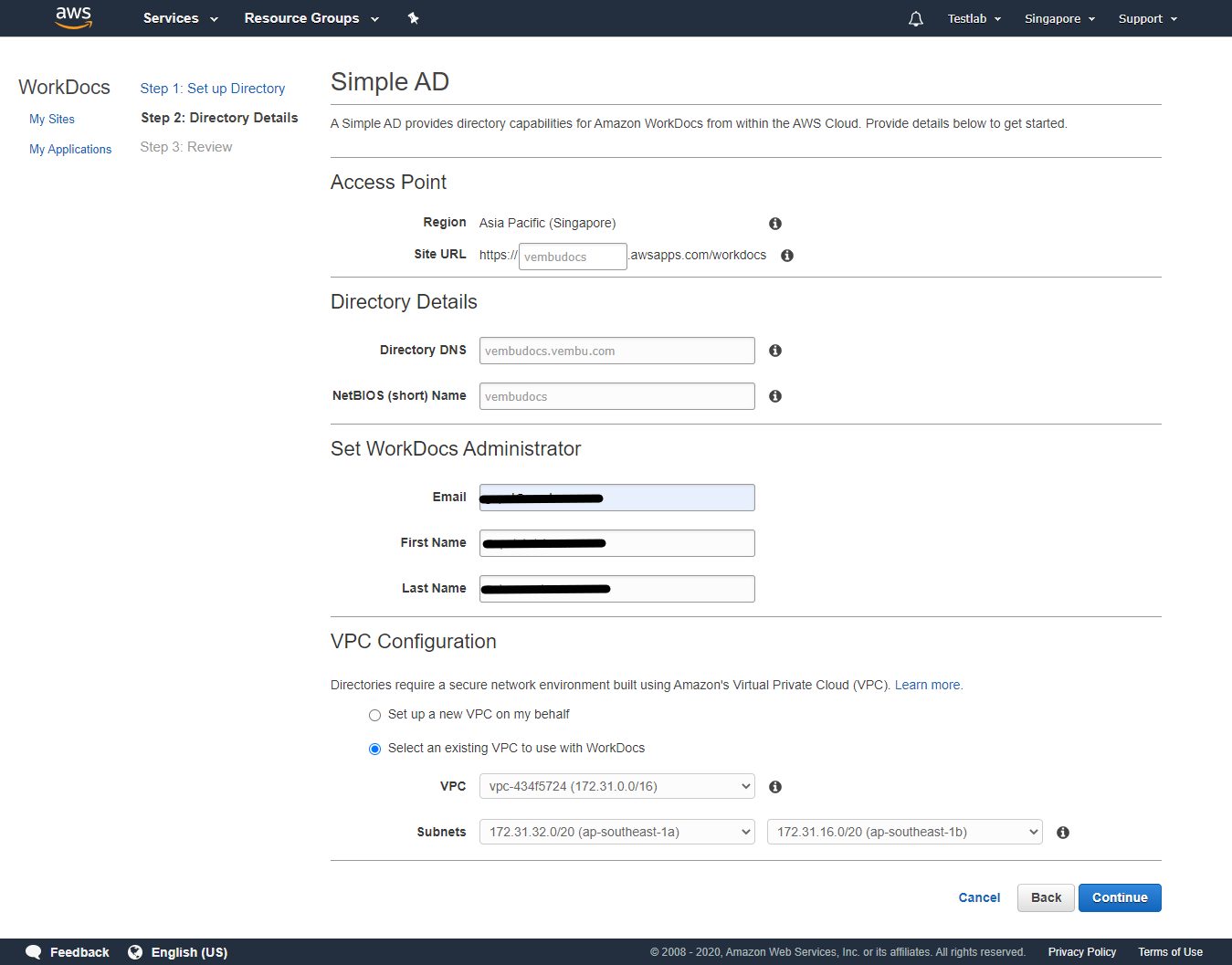Show info icon for NetBIOS Name
The width and height of the screenshot is (1232, 965).
(775, 396)
